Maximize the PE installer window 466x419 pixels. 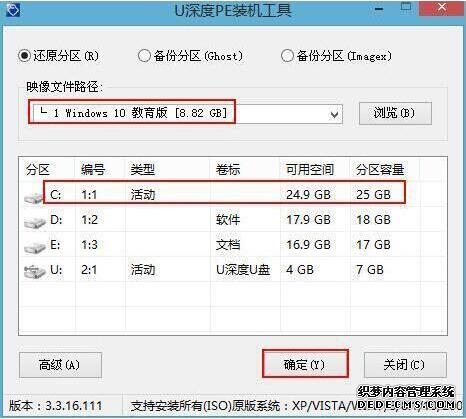406,7
